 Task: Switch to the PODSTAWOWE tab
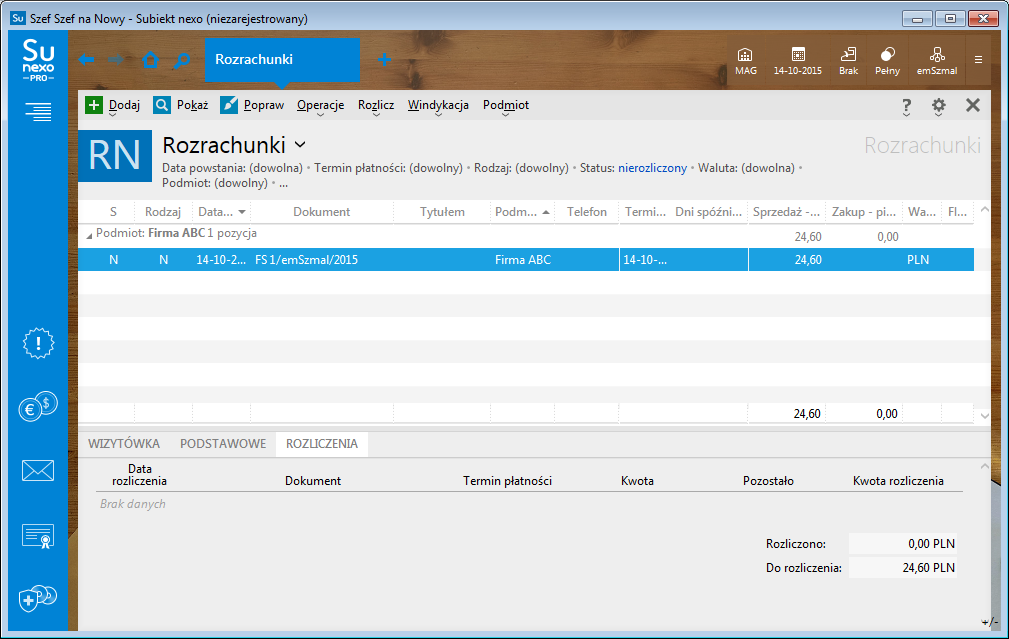click(222, 444)
